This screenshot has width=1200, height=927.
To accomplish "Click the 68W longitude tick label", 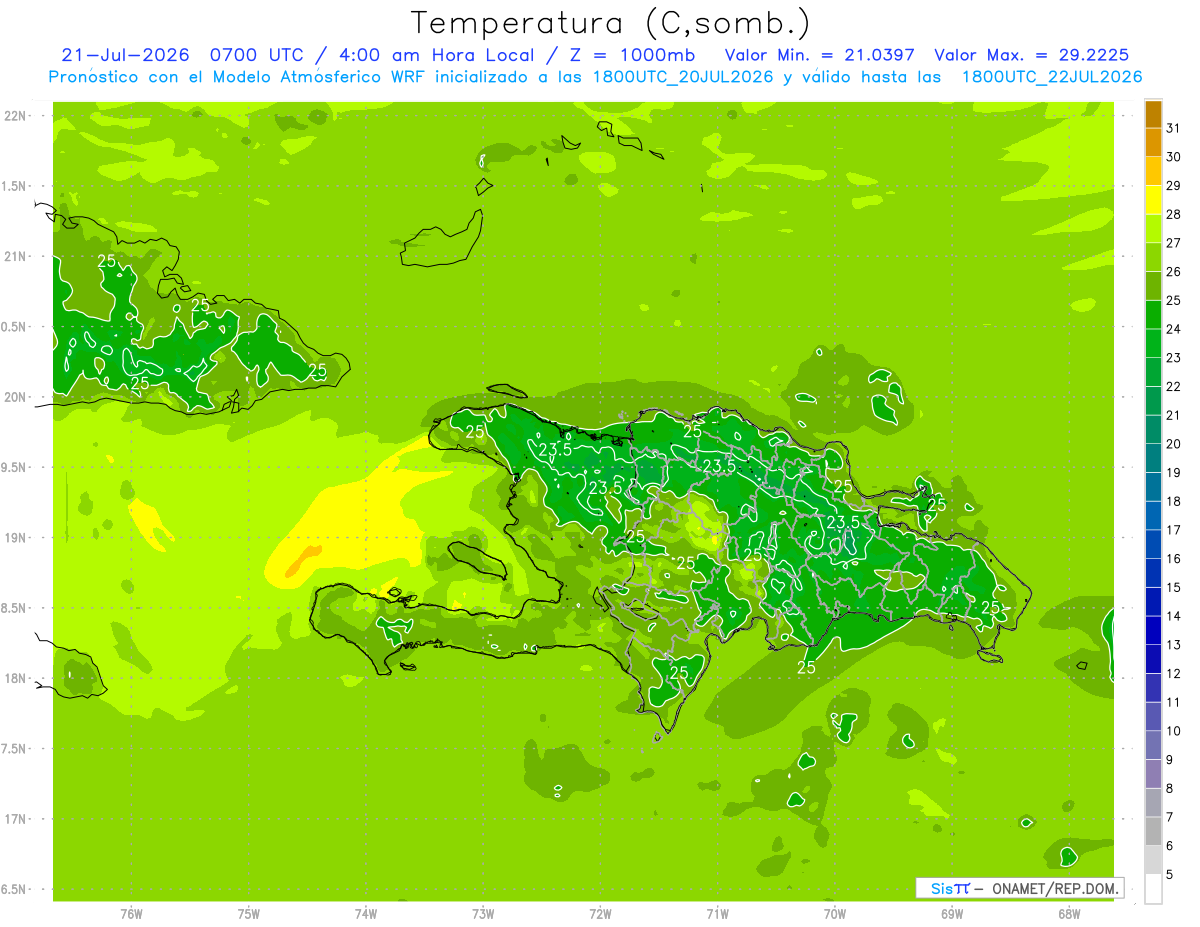I will (x=1069, y=913).
